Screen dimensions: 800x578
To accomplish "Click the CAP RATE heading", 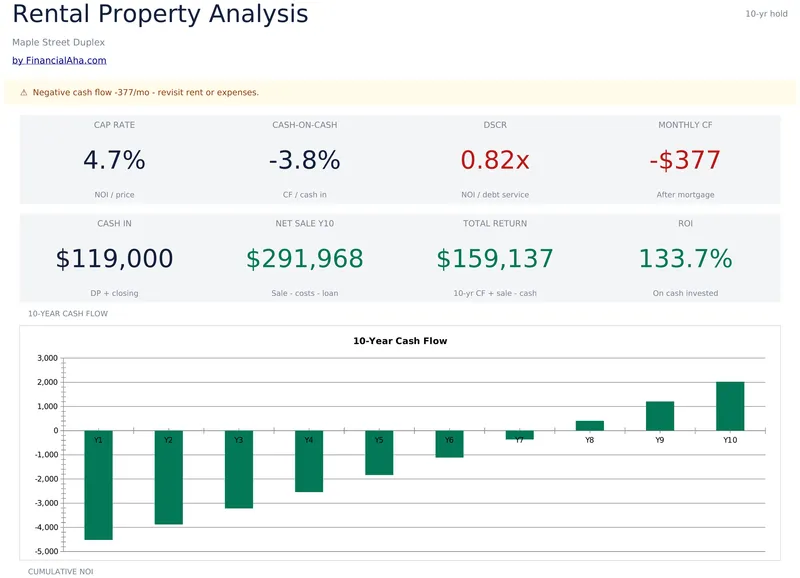I will pyautogui.click(x=114, y=125).
